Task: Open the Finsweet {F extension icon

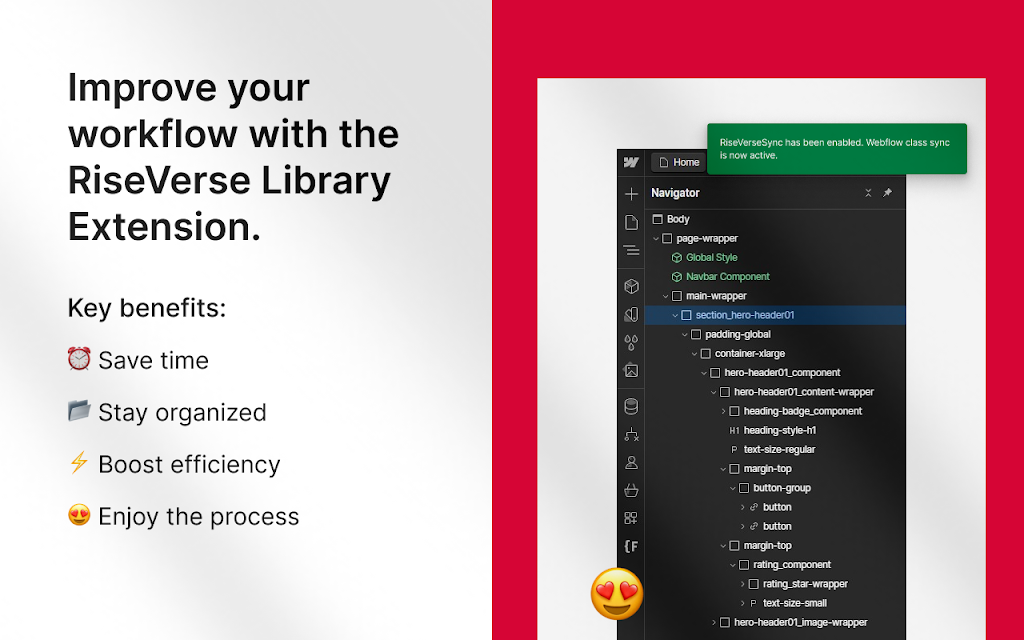Action: point(631,546)
